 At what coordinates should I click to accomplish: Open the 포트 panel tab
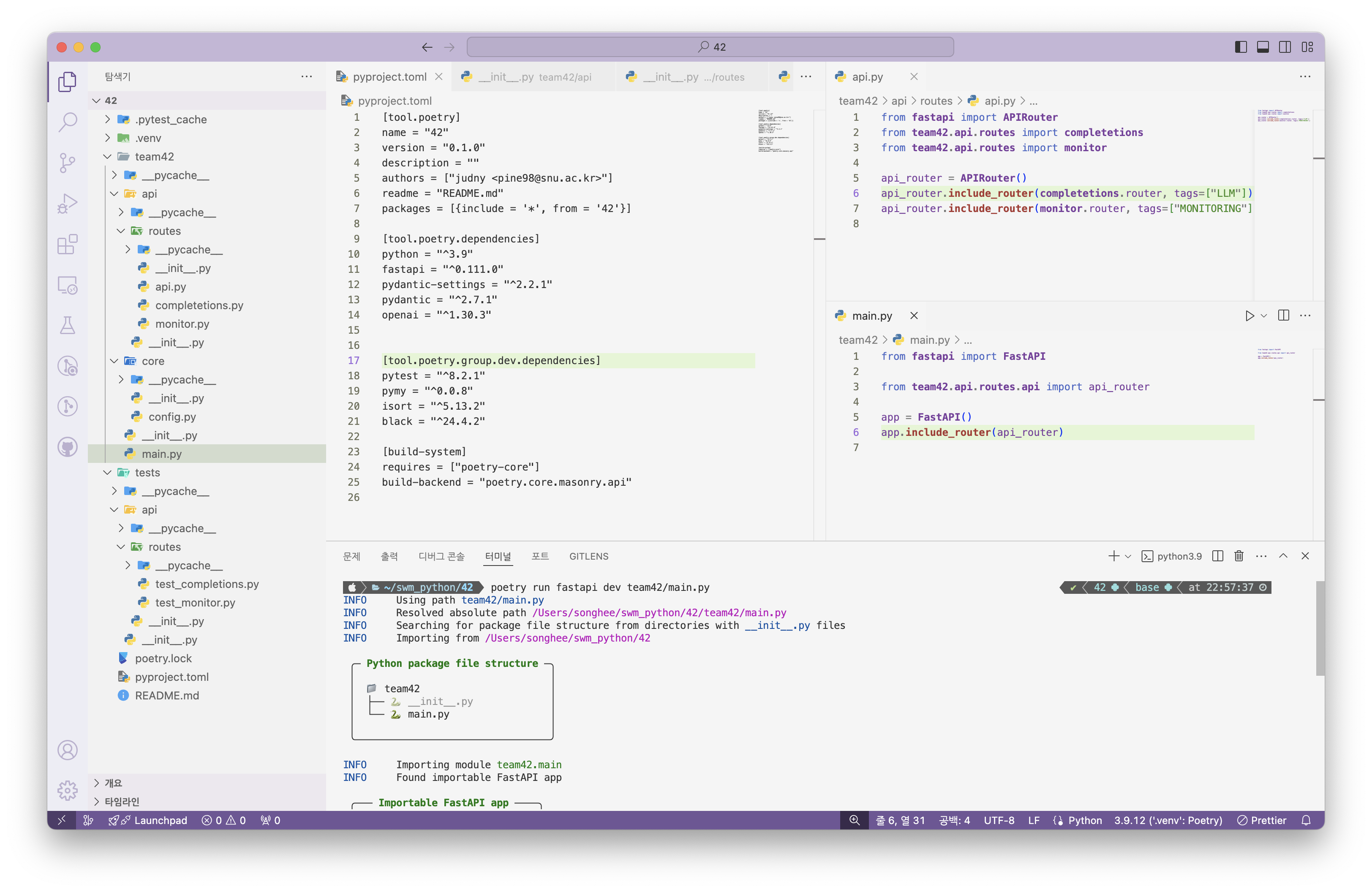click(x=539, y=556)
